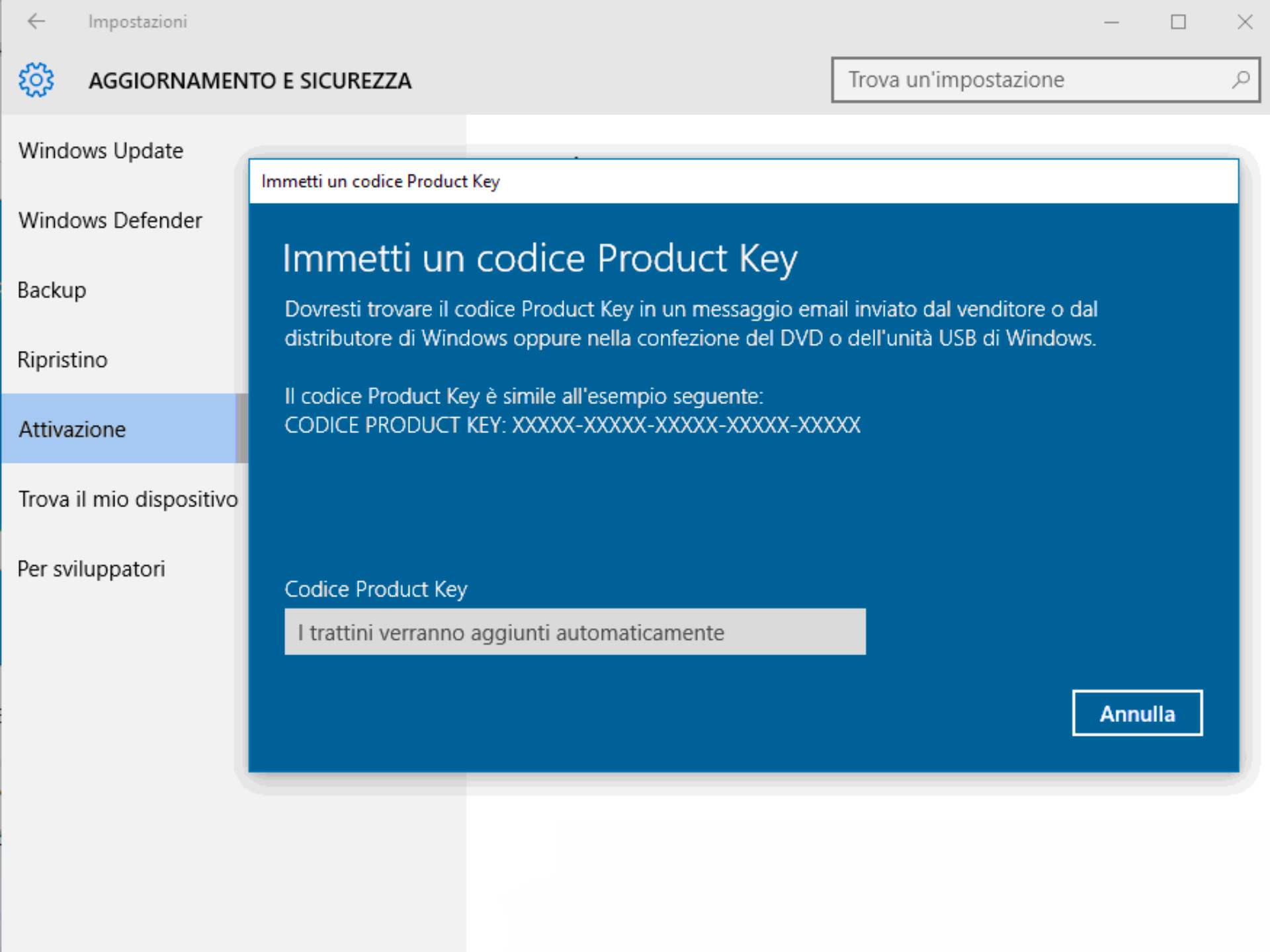Open Windows Update section

(101, 151)
